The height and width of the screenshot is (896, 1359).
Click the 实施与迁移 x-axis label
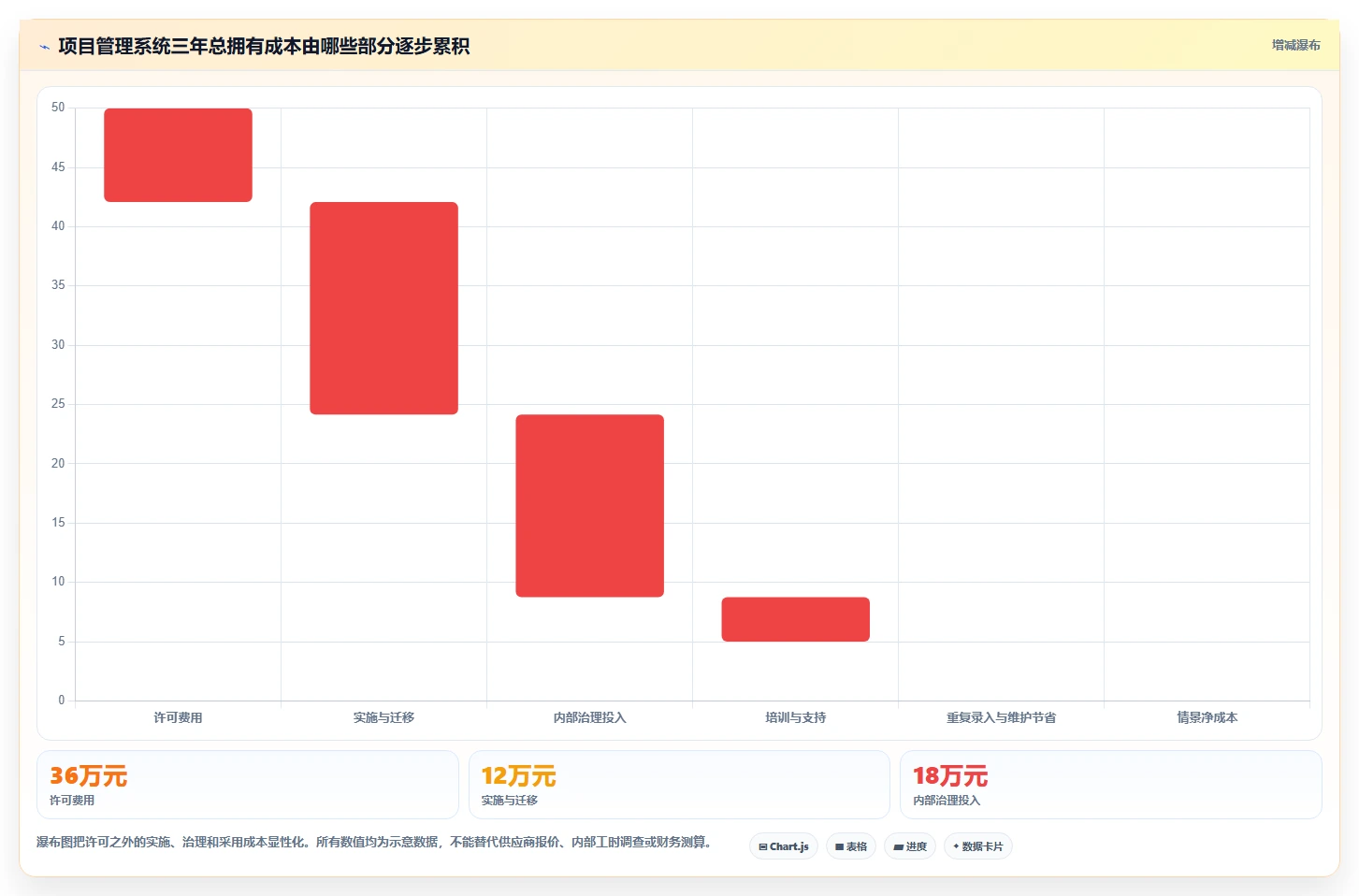pyautogui.click(x=384, y=717)
